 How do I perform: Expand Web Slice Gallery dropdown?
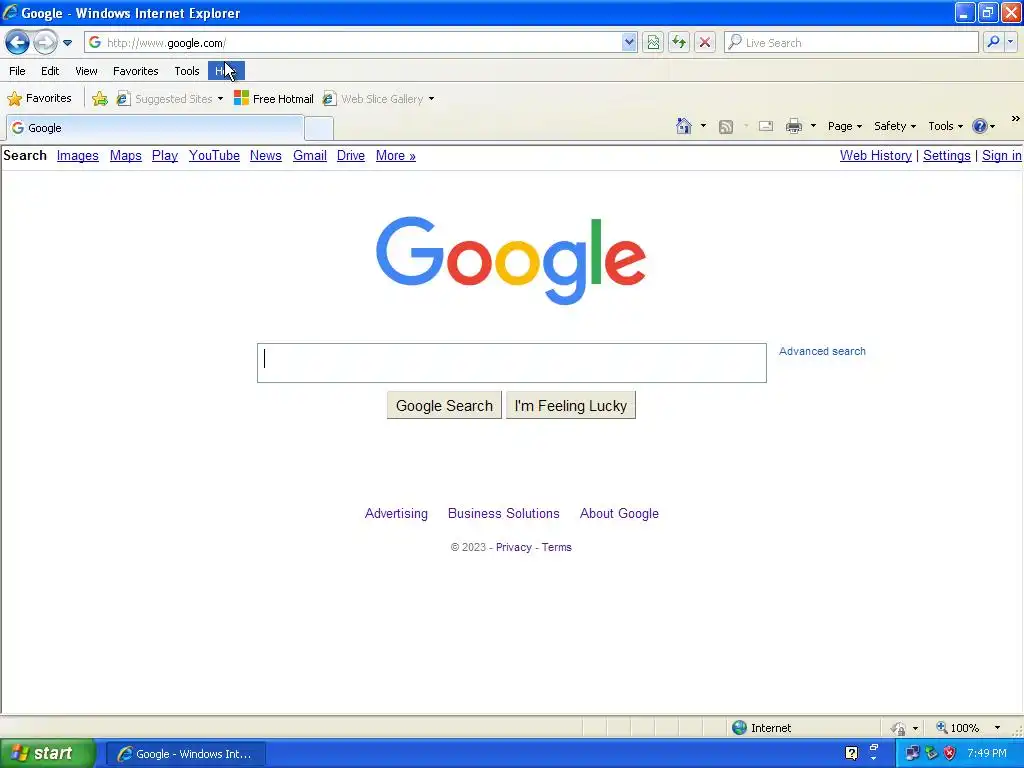coord(431,99)
